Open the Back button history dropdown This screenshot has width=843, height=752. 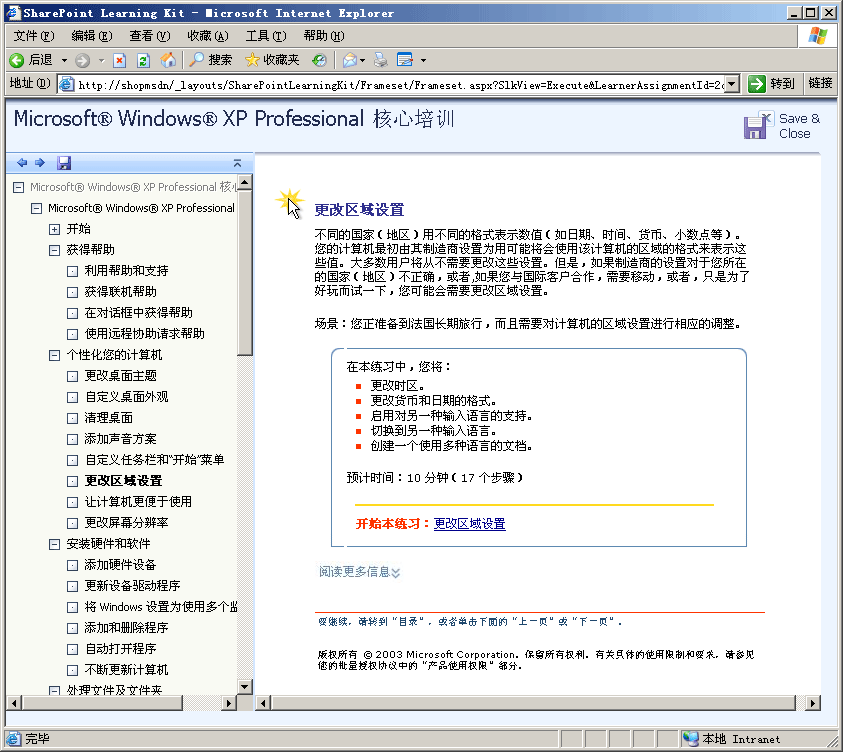click(65, 60)
